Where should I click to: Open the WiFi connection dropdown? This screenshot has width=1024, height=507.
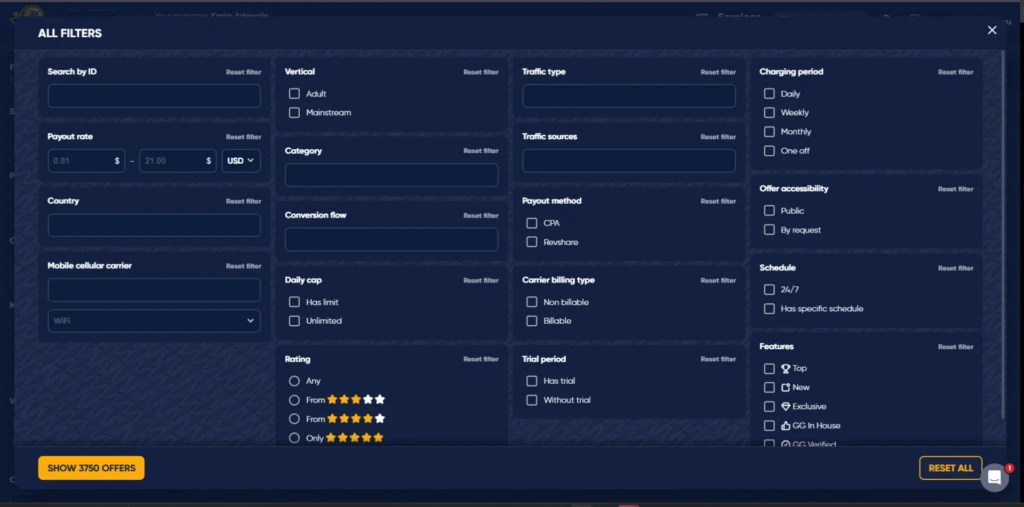(x=154, y=321)
